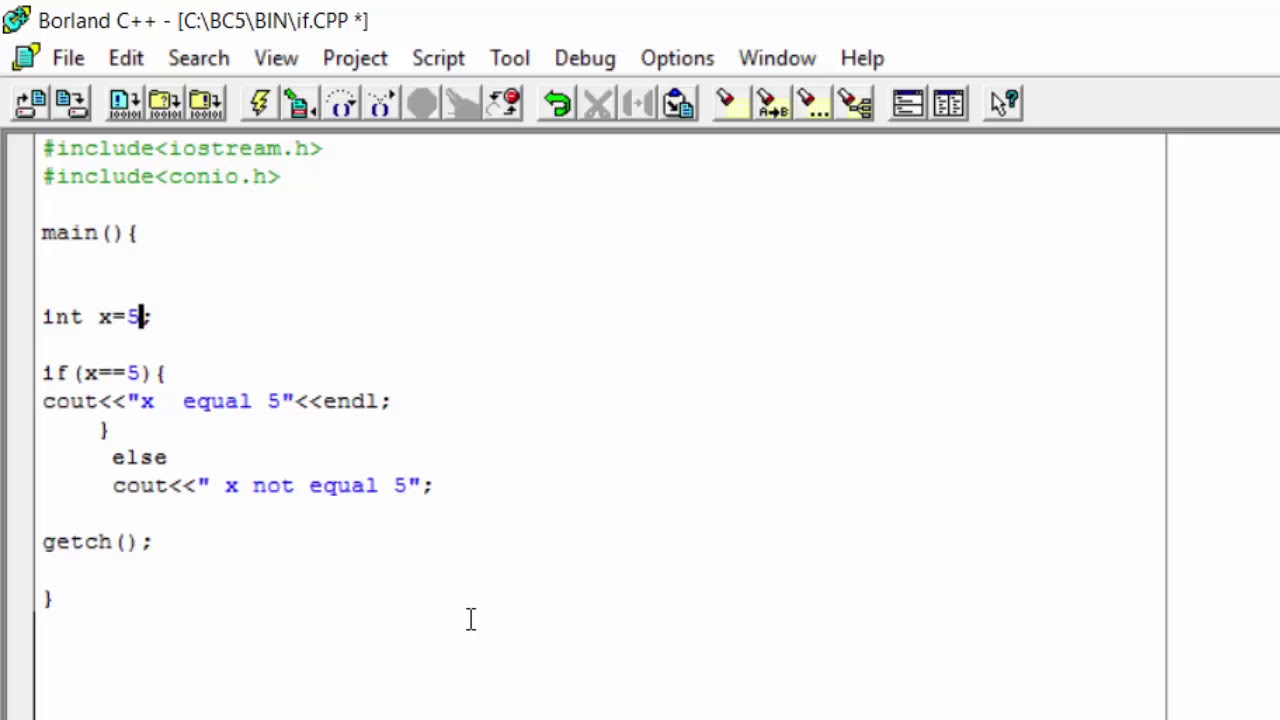This screenshot has width=1280, height=720.
Task: Click the browse symbols flashlight tree icon
Action: click(x=854, y=103)
